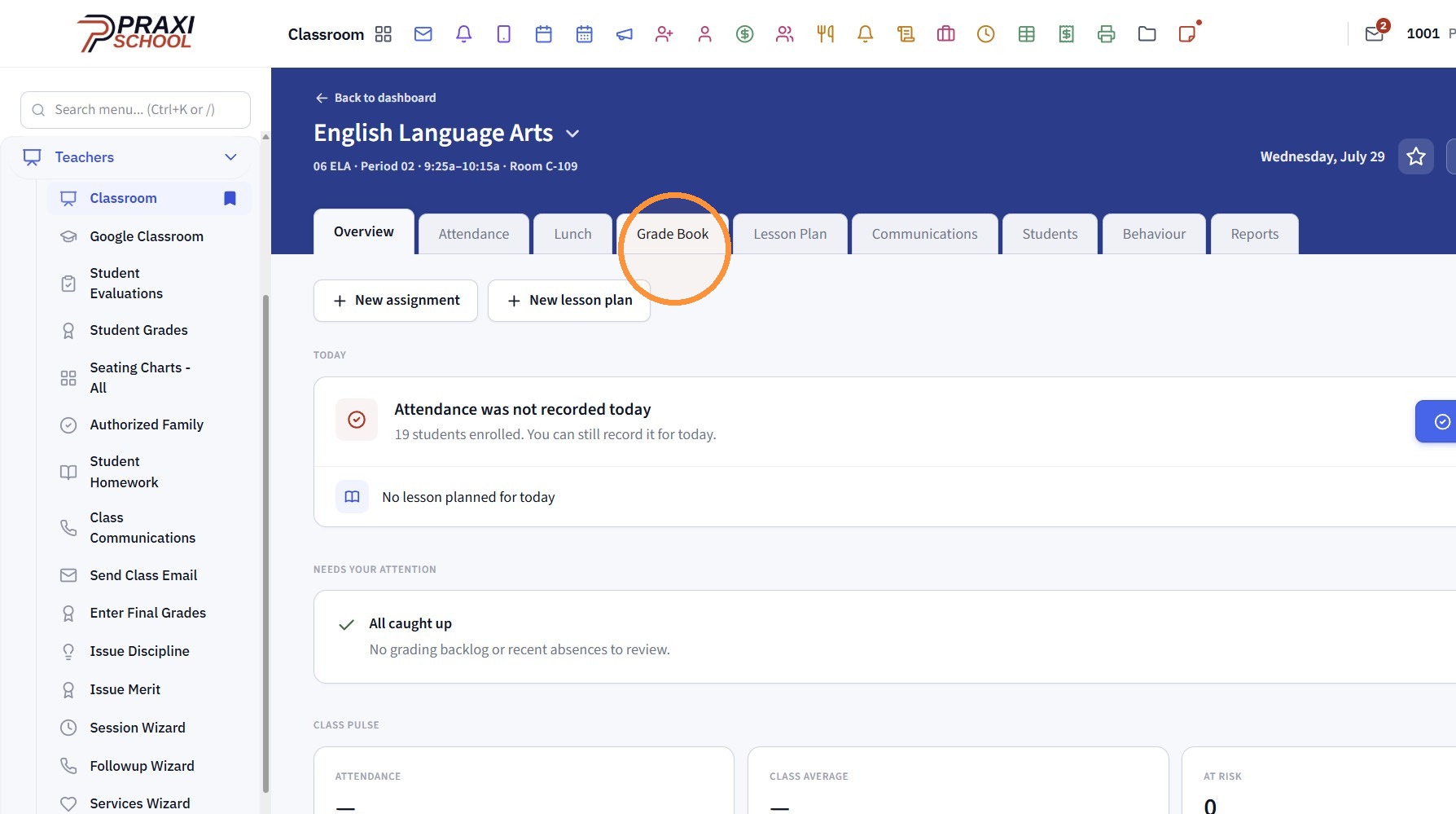Image resolution: width=1456 pixels, height=814 pixels.
Task: Switch to the Attendance tab
Action: [x=474, y=234]
